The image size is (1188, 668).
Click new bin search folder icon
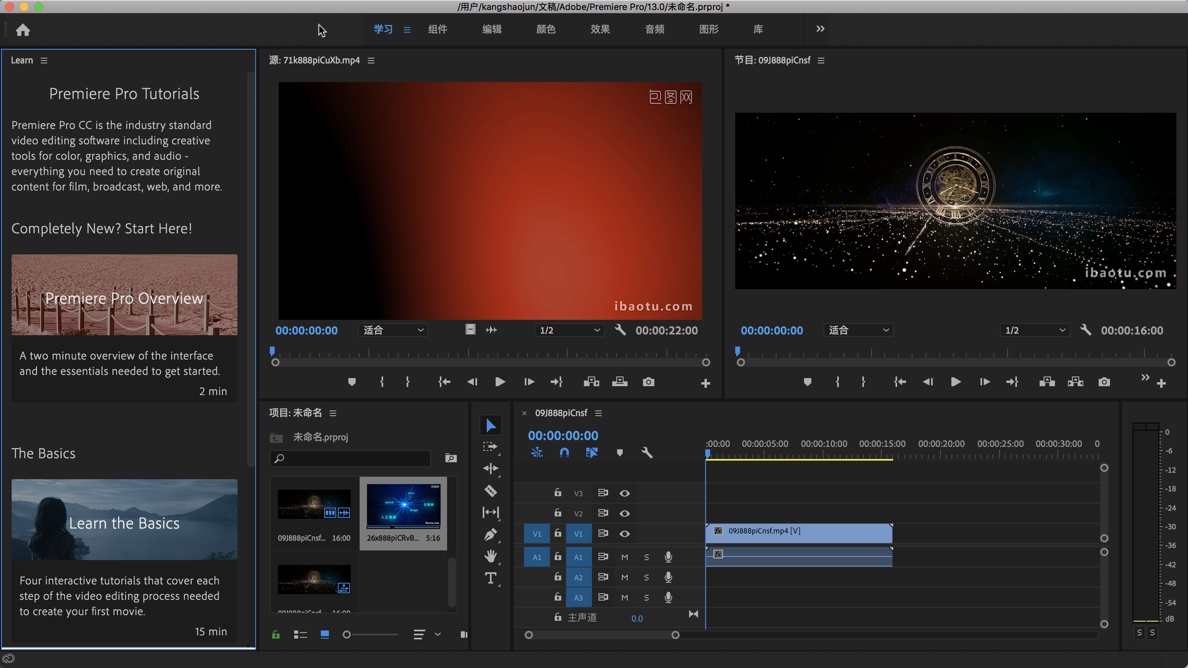tap(451, 458)
